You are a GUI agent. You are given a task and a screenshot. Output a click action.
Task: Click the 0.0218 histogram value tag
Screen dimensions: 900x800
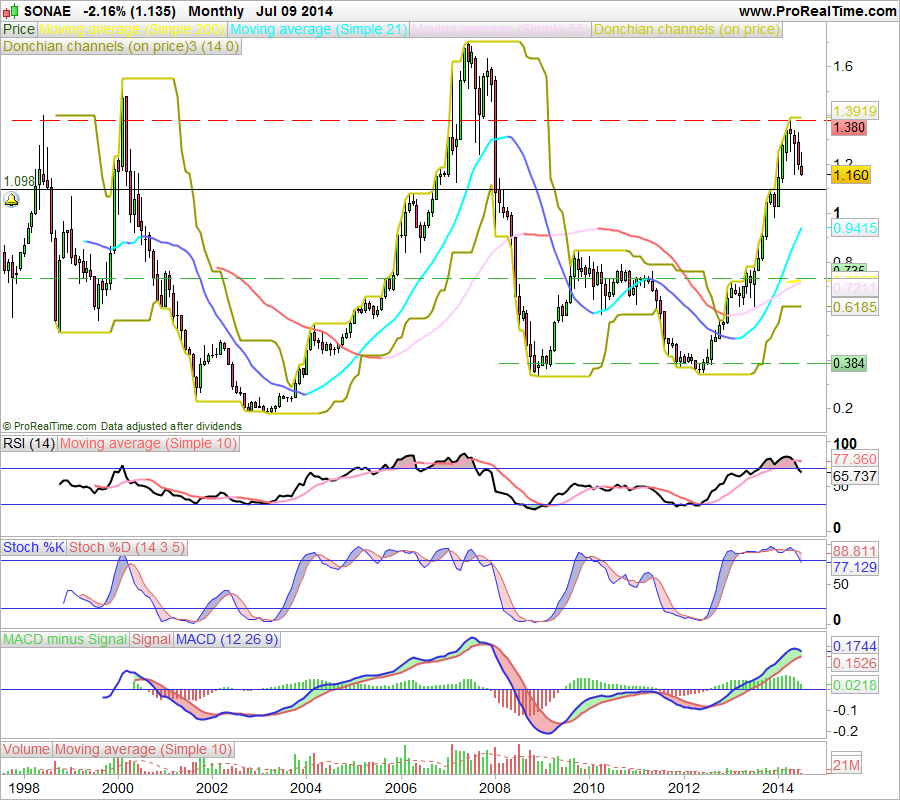pos(855,685)
